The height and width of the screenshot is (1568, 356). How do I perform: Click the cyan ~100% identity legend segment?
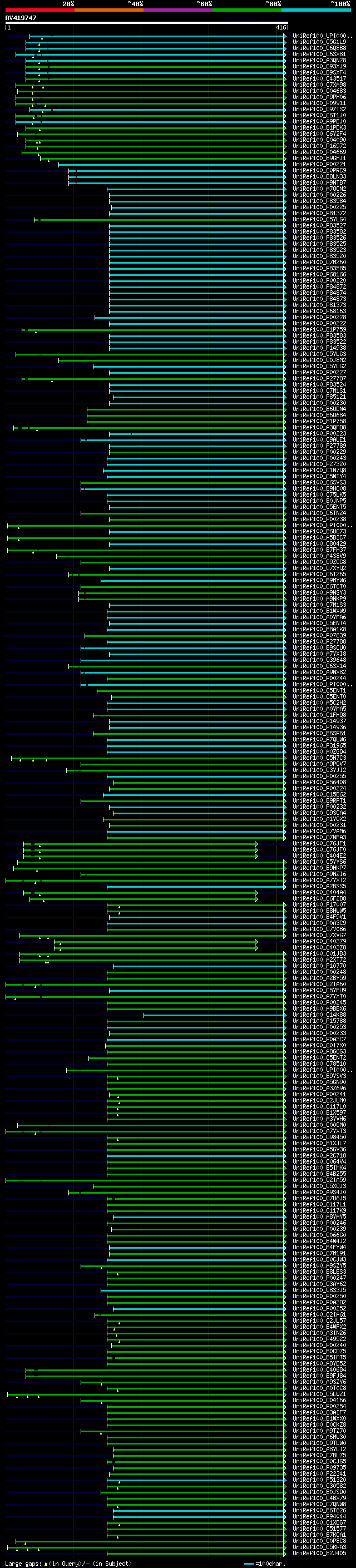[x=315, y=10]
